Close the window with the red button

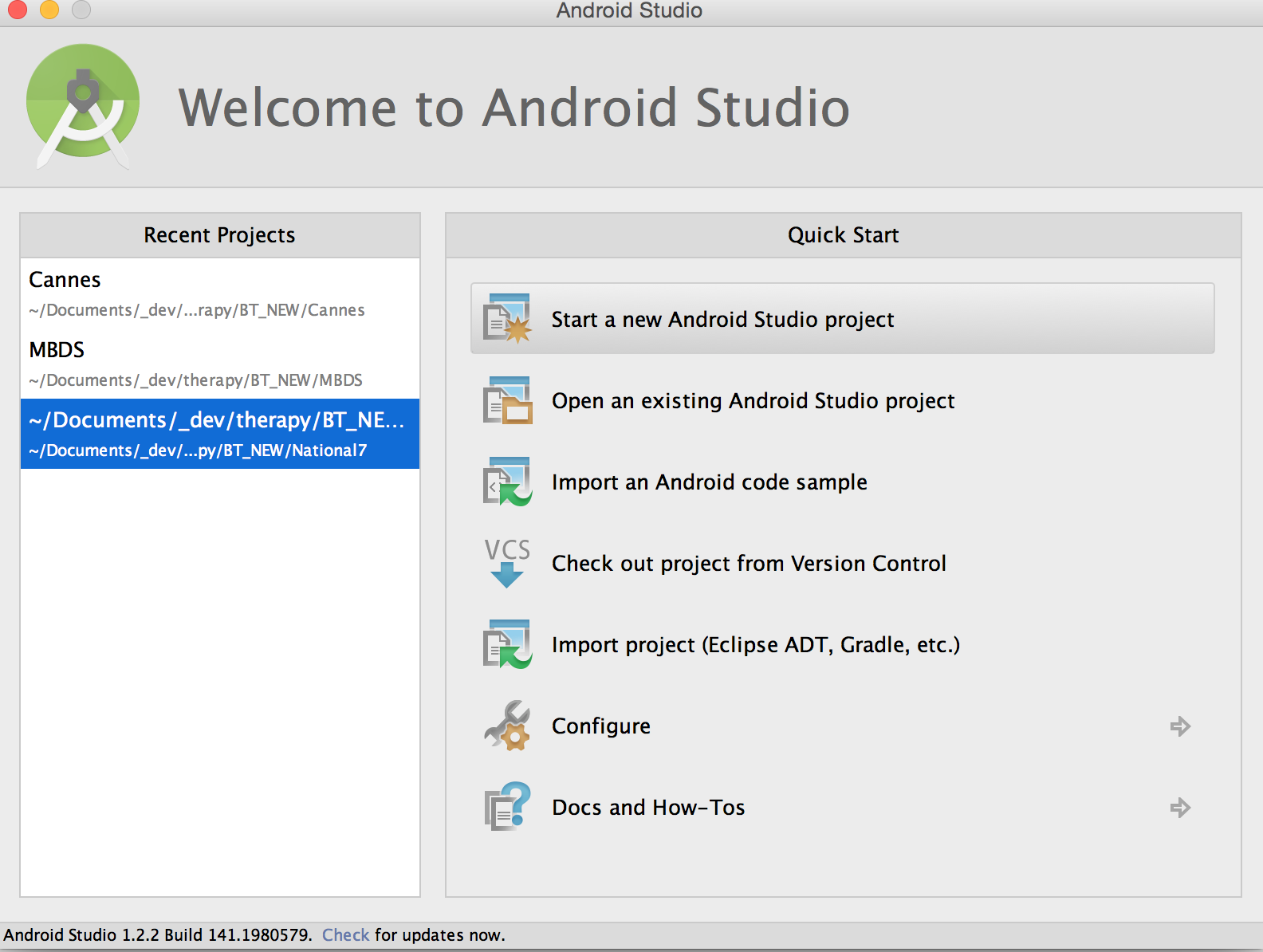click(x=18, y=9)
